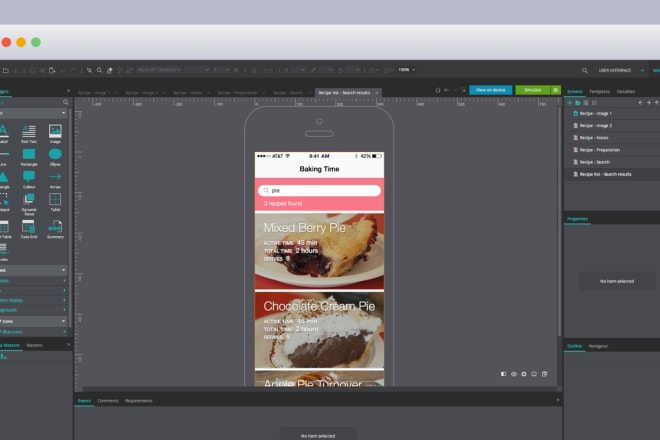Click the Chocolate Cream Pie recipe card

click(x=319, y=331)
